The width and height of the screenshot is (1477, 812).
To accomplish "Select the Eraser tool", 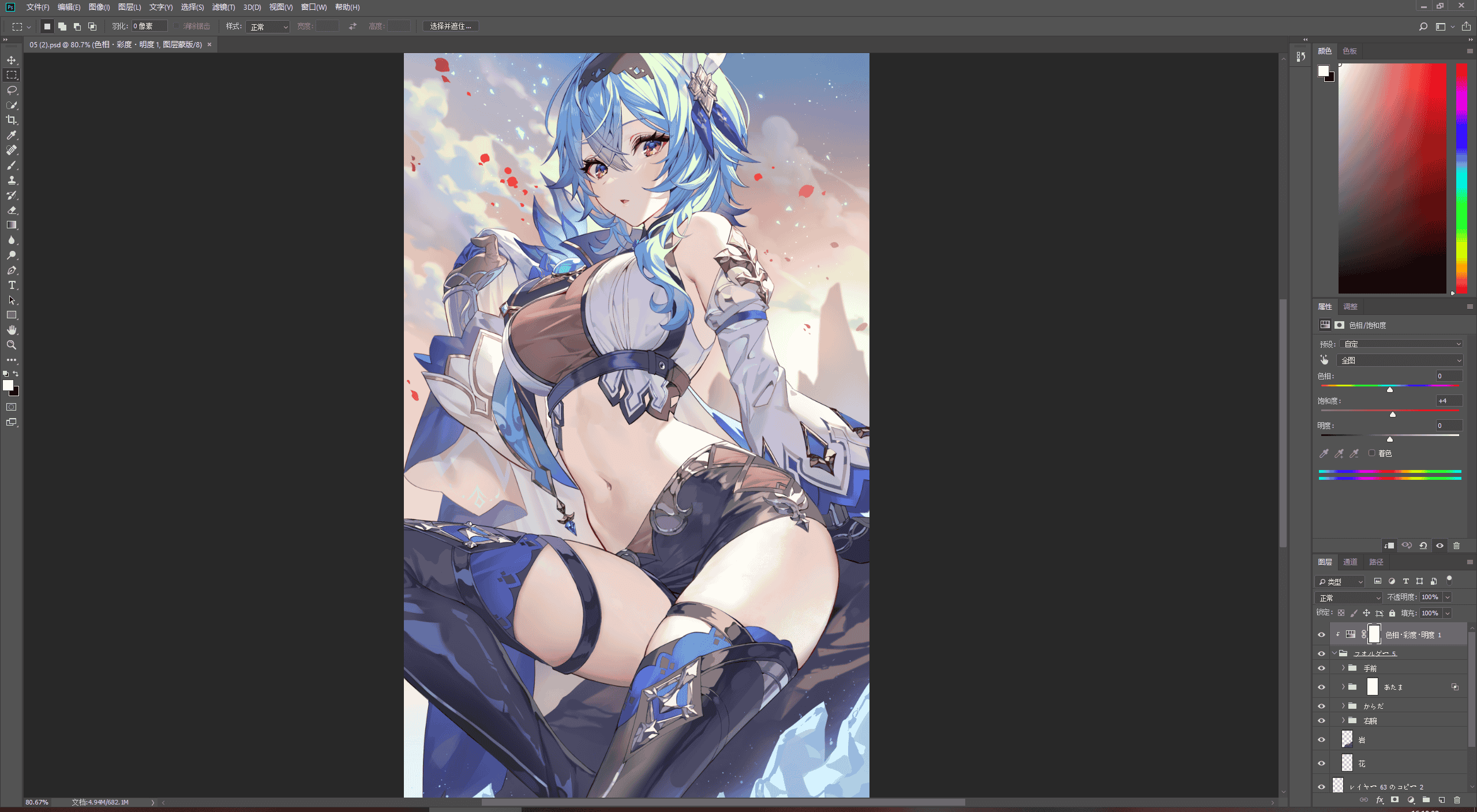I will (x=12, y=210).
